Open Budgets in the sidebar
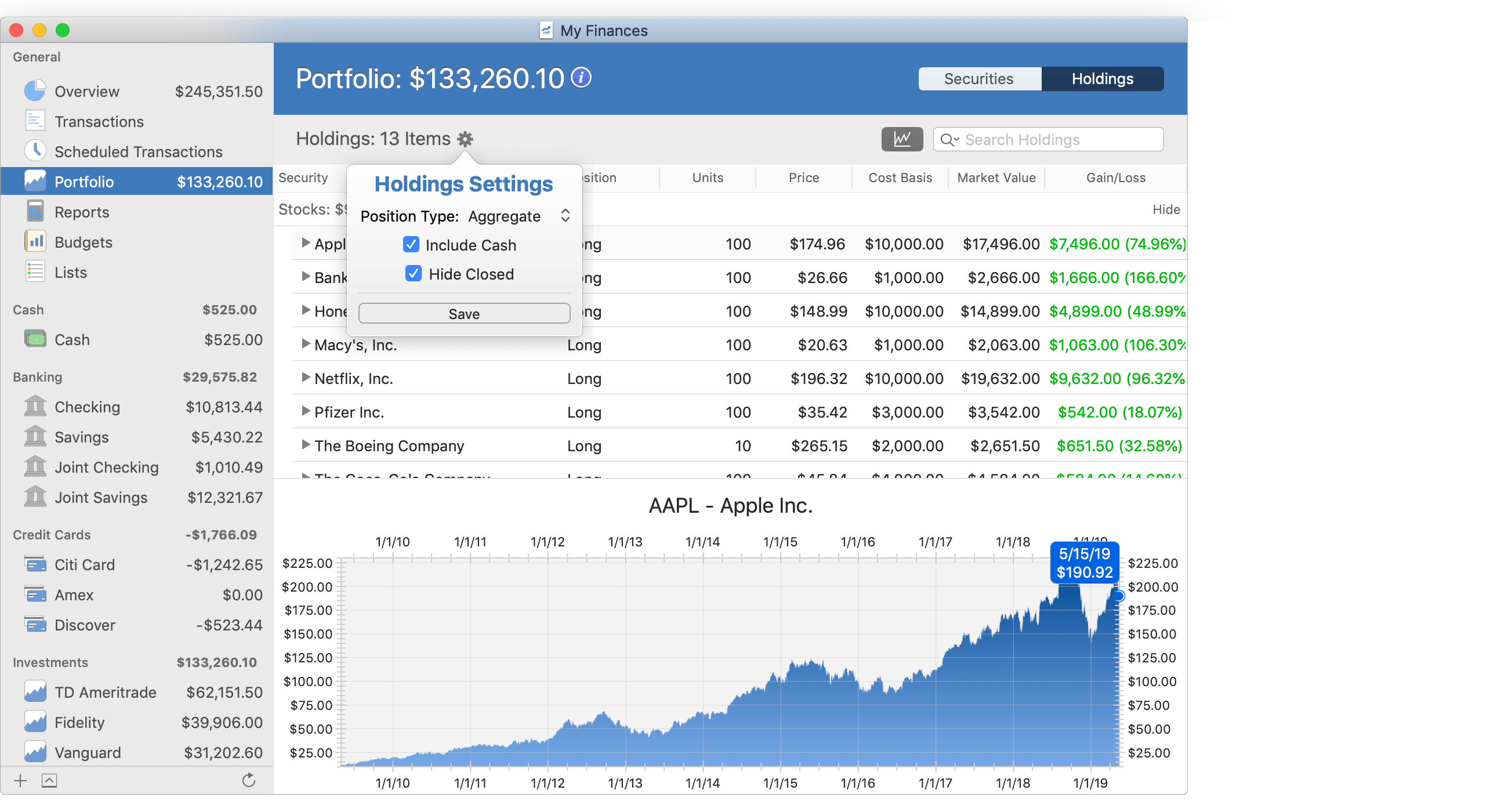 coord(83,242)
